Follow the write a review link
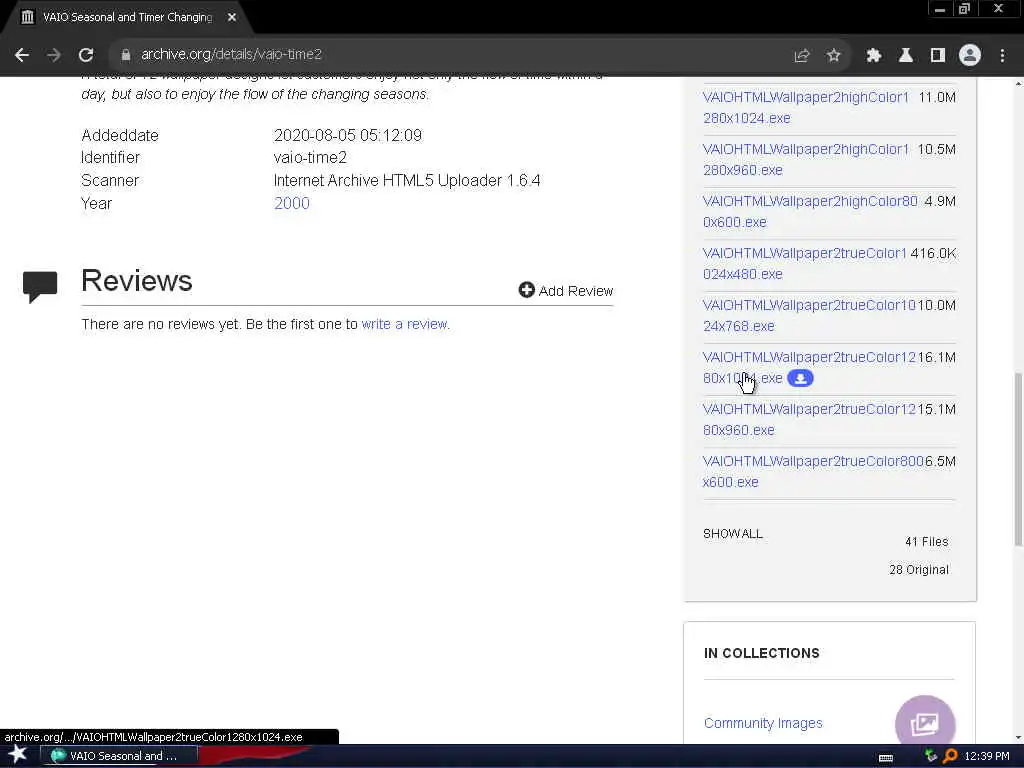1024x768 pixels. (x=404, y=324)
